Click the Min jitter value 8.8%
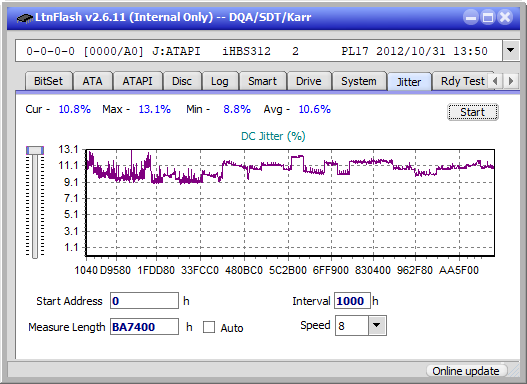 237,109
